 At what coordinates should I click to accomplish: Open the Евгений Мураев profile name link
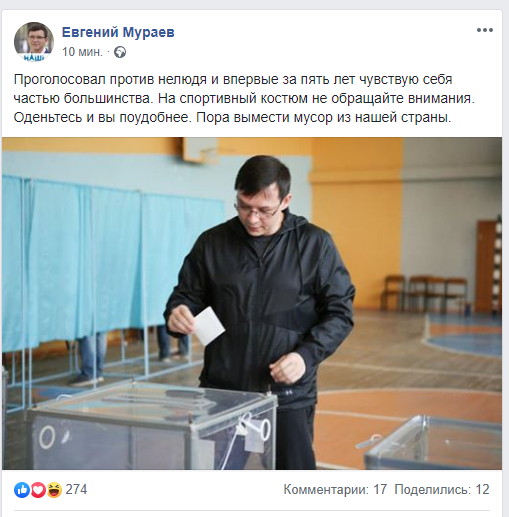tap(118, 32)
